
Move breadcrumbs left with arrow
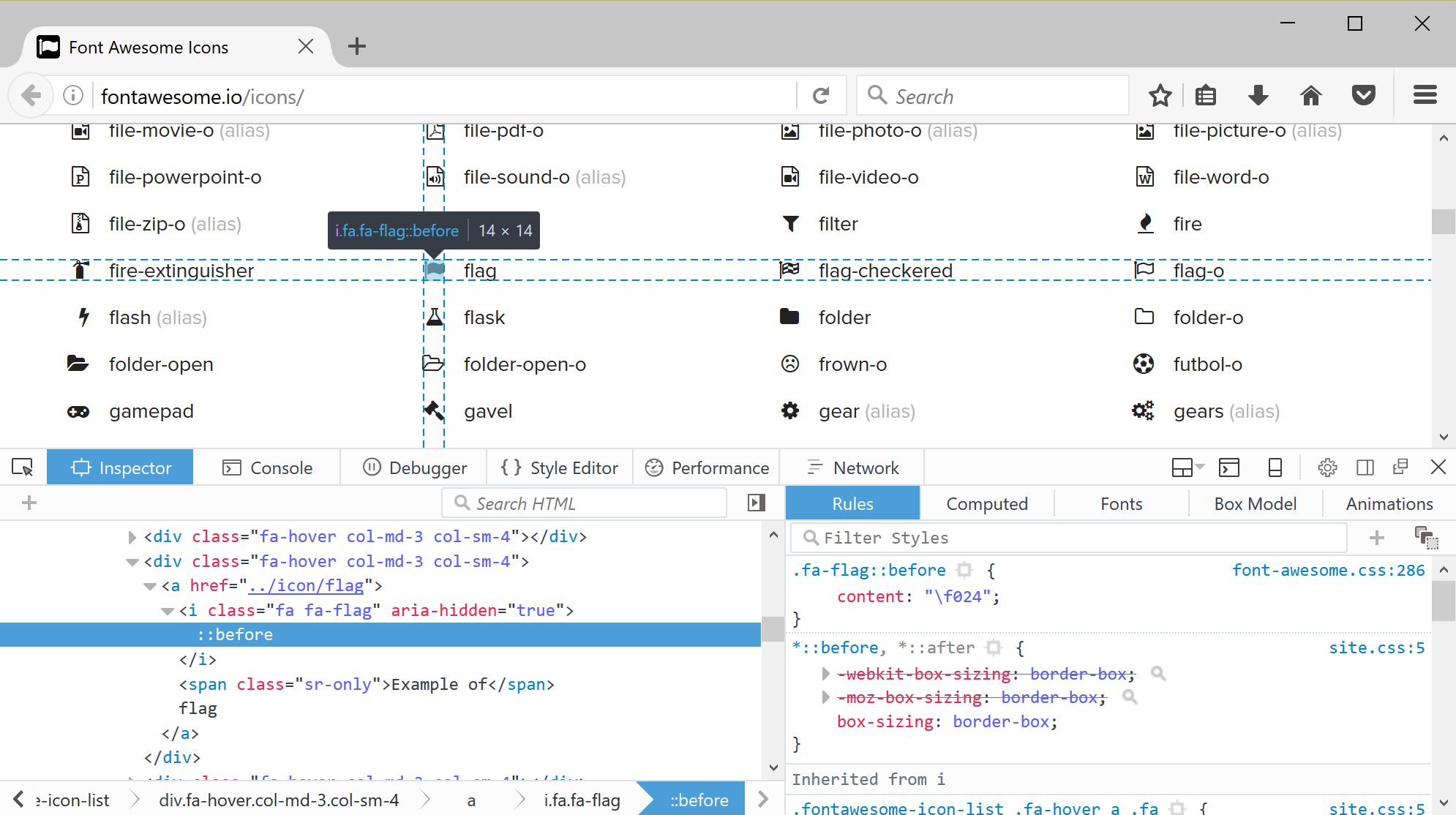[x=19, y=799]
